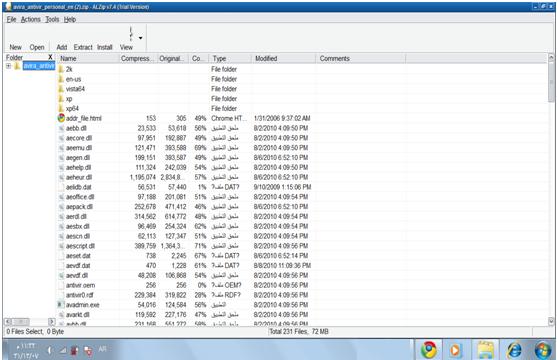Select the aevdf.dat file name

coord(78,266)
